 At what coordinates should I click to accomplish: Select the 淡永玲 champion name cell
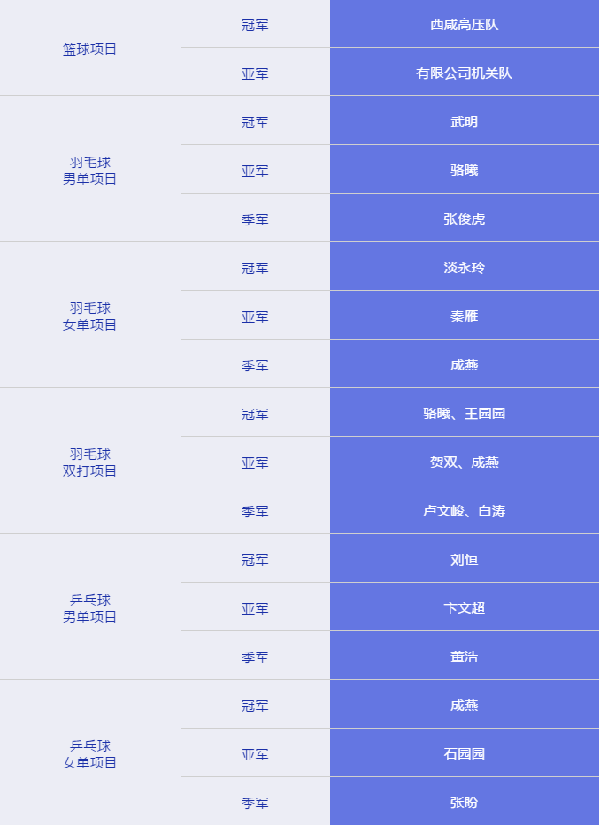point(464,267)
